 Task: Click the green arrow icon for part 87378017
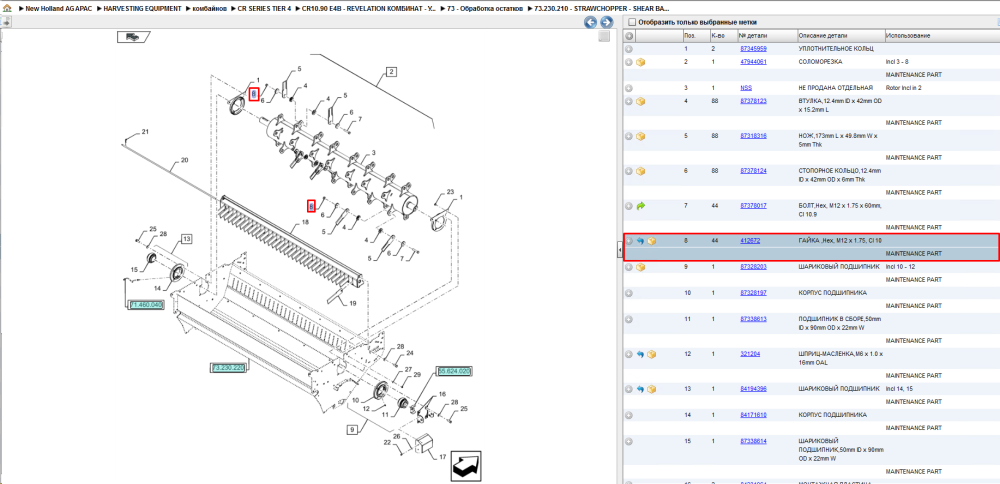click(640, 206)
